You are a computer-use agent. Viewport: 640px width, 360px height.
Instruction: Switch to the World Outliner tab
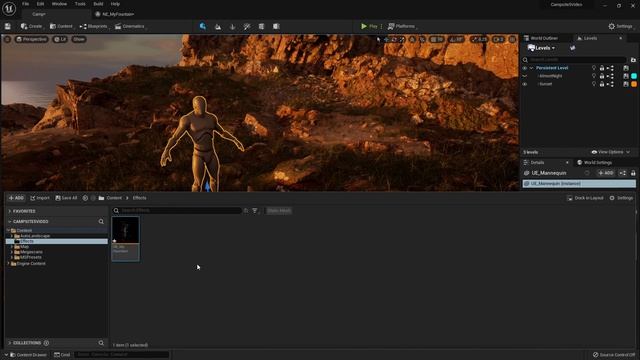pyautogui.click(x=541, y=38)
